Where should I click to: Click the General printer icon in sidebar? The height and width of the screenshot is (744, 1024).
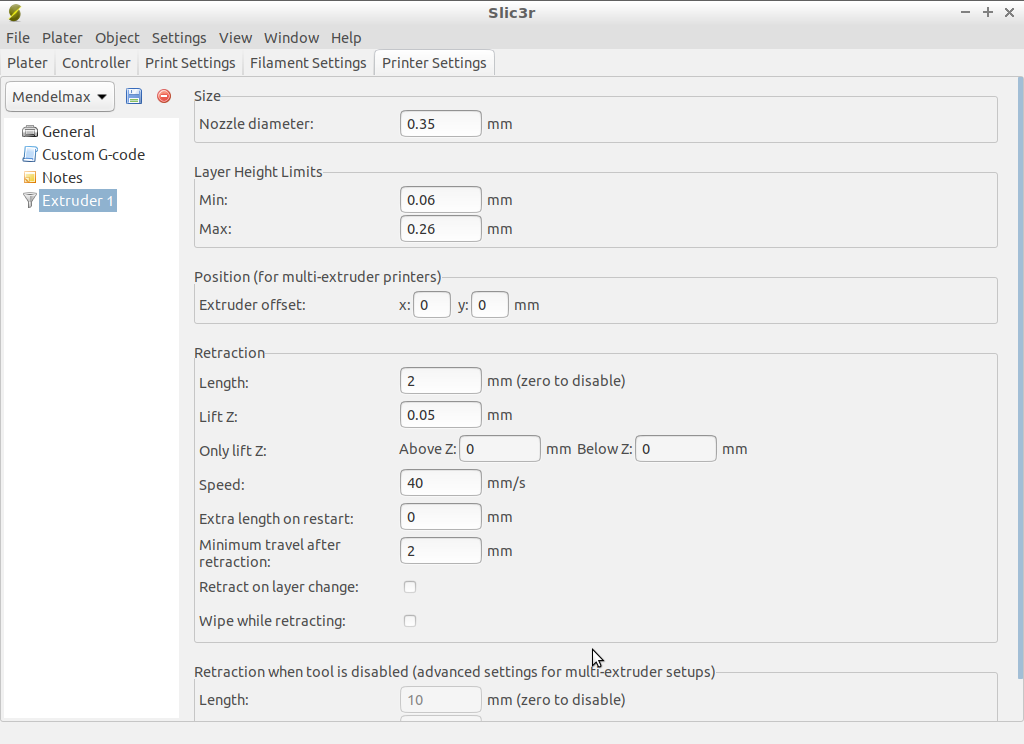[x=29, y=131]
